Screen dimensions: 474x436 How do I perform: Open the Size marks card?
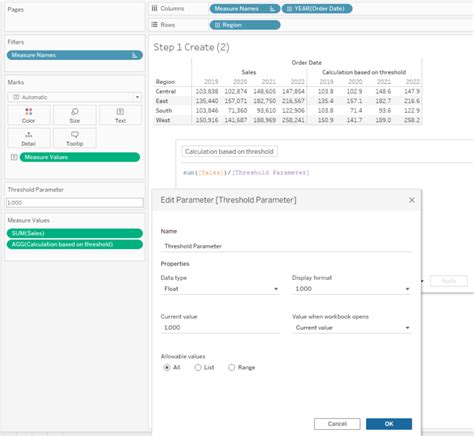pos(75,115)
